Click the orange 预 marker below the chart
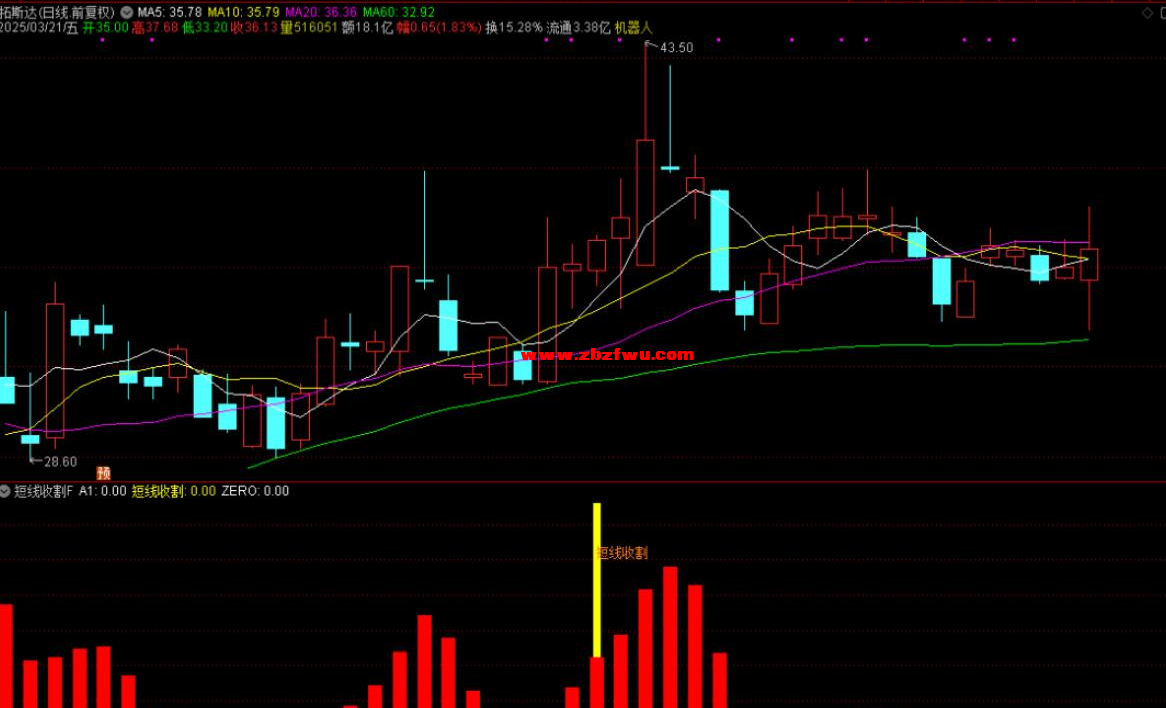 click(x=103, y=473)
